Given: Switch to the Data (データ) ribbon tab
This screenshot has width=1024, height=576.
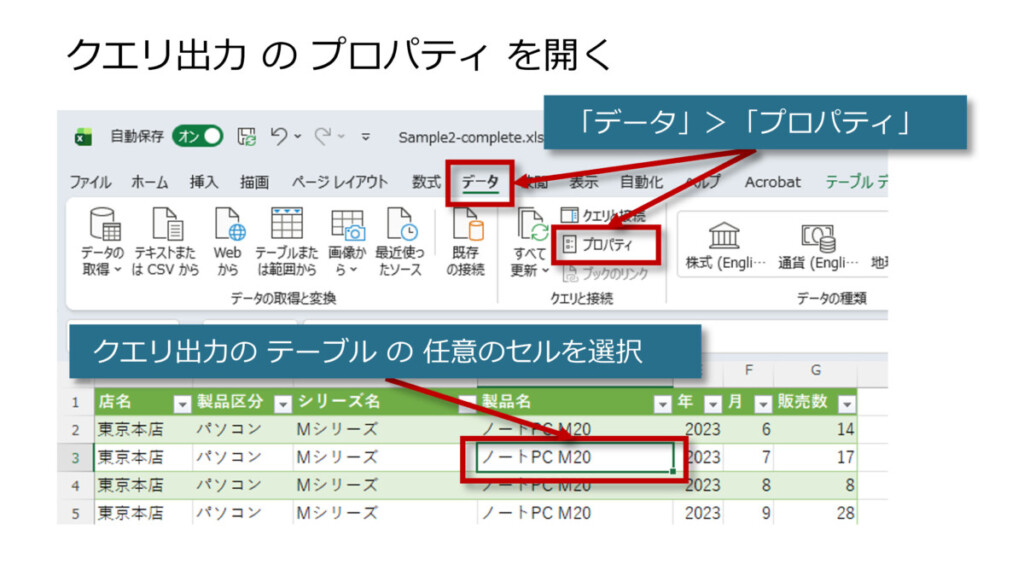Looking at the screenshot, I should 480,182.
